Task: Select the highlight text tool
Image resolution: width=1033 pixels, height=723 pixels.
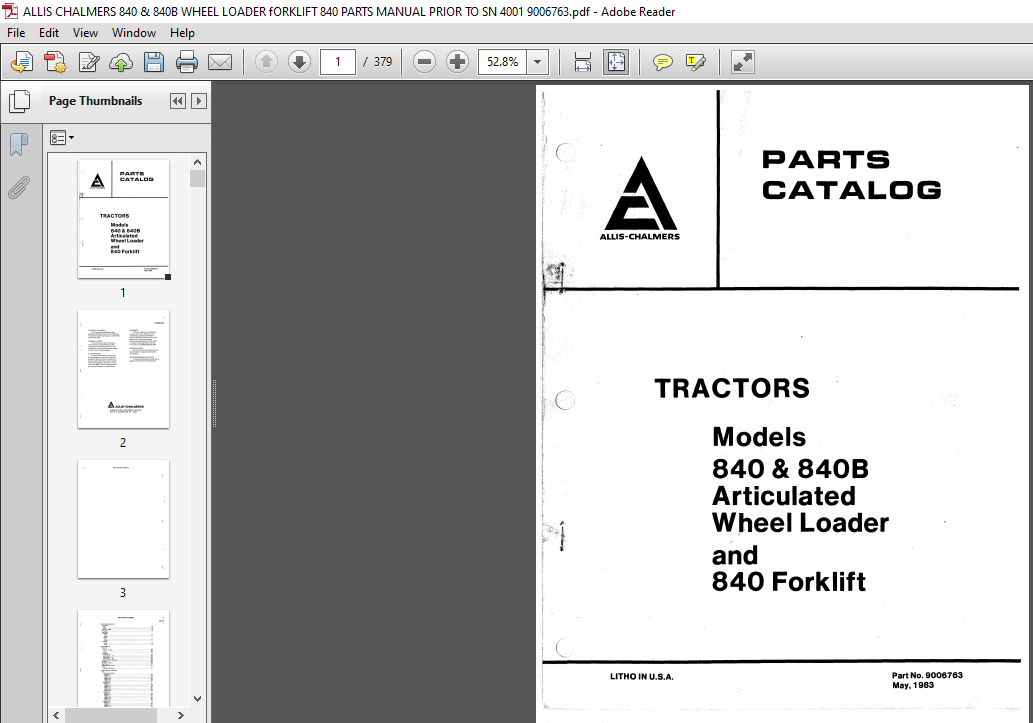Action: pyautogui.click(x=696, y=62)
